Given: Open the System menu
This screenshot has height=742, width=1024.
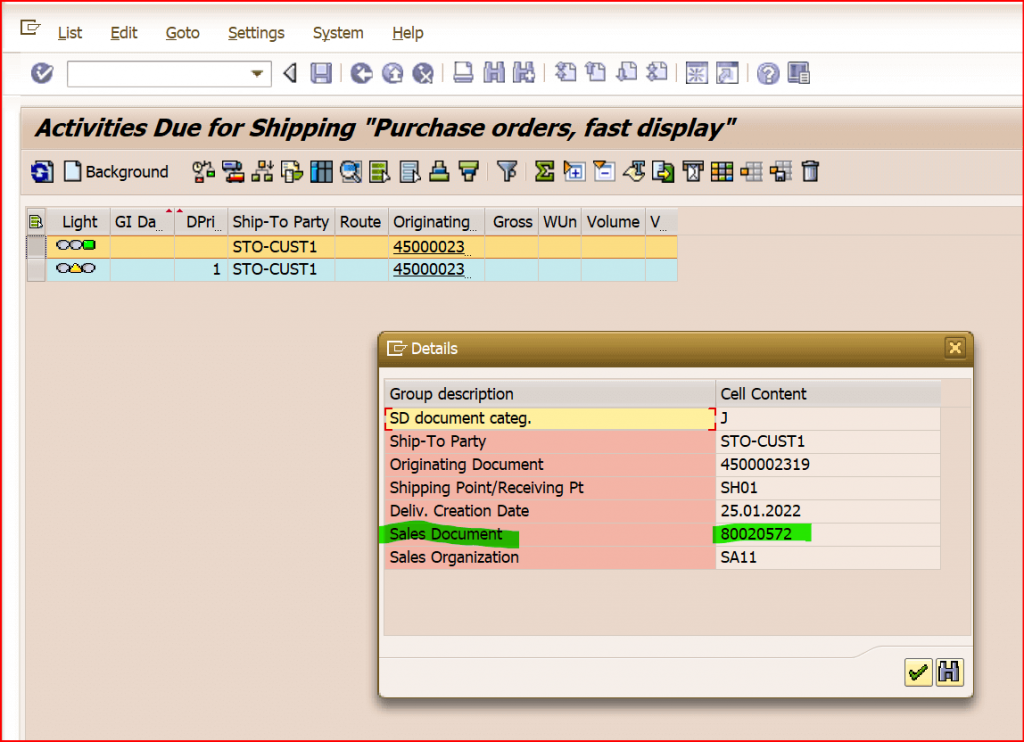Looking at the screenshot, I should click(x=338, y=33).
